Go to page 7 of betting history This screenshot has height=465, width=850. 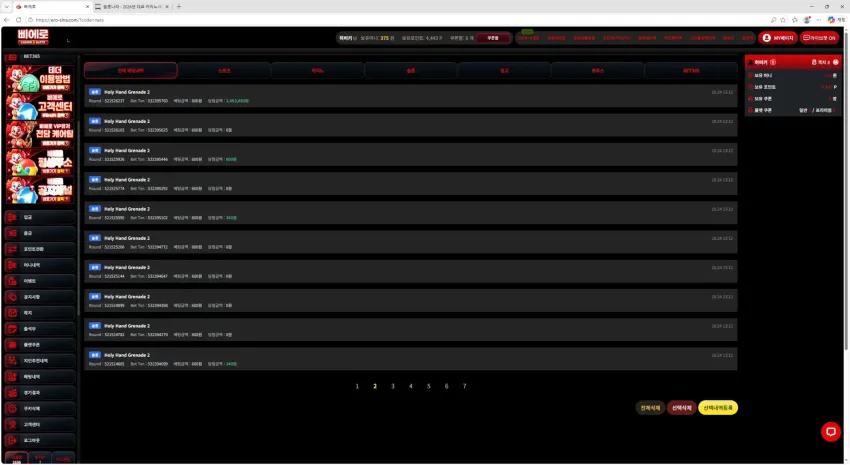pyautogui.click(x=464, y=386)
